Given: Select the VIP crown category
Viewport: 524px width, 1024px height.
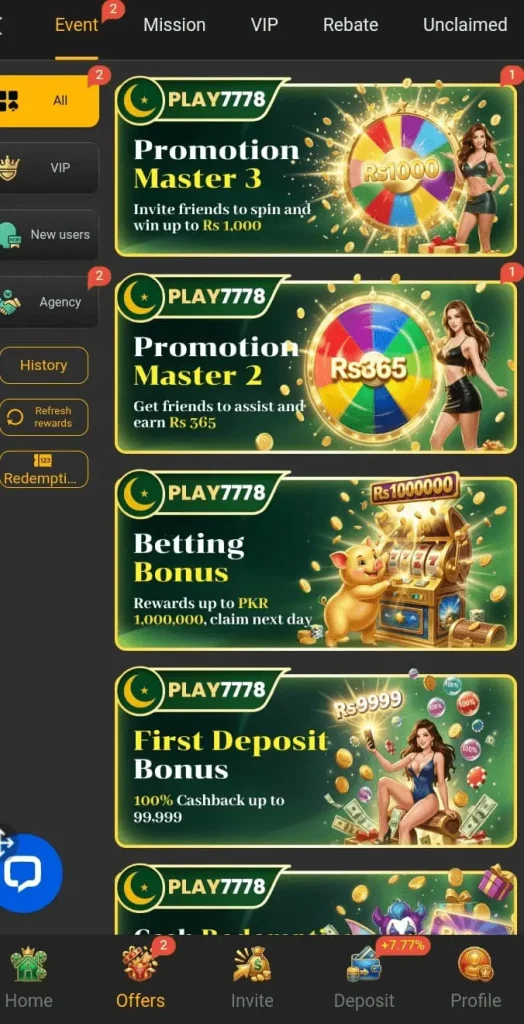Looking at the screenshot, I should 48,168.
